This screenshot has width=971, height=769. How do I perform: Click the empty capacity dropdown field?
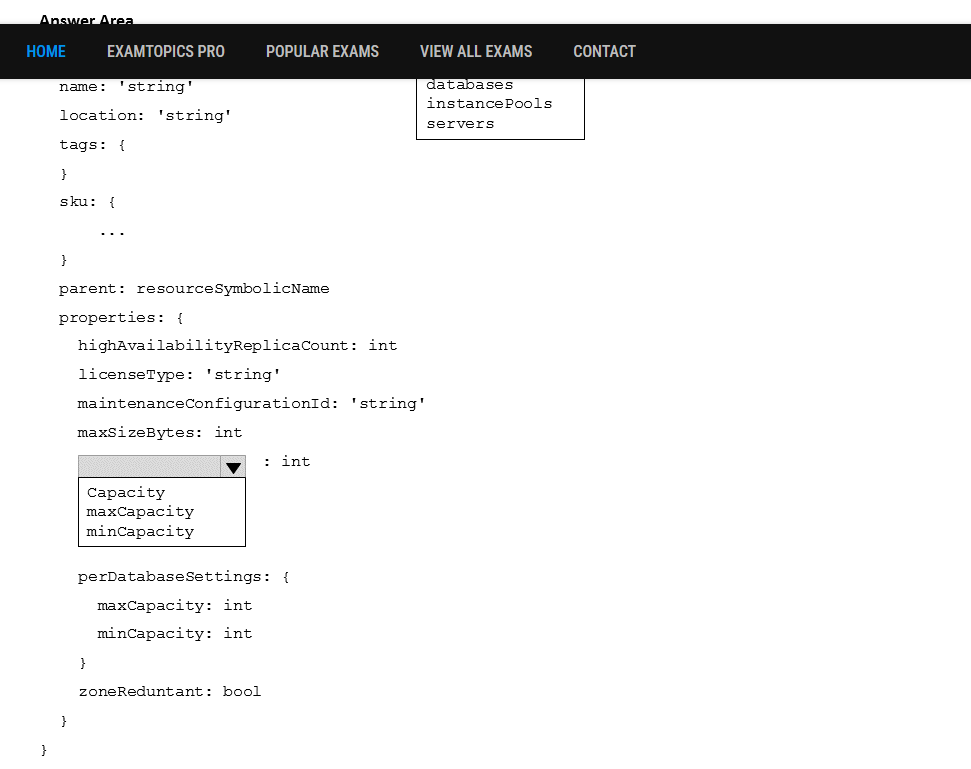coord(149,466)
